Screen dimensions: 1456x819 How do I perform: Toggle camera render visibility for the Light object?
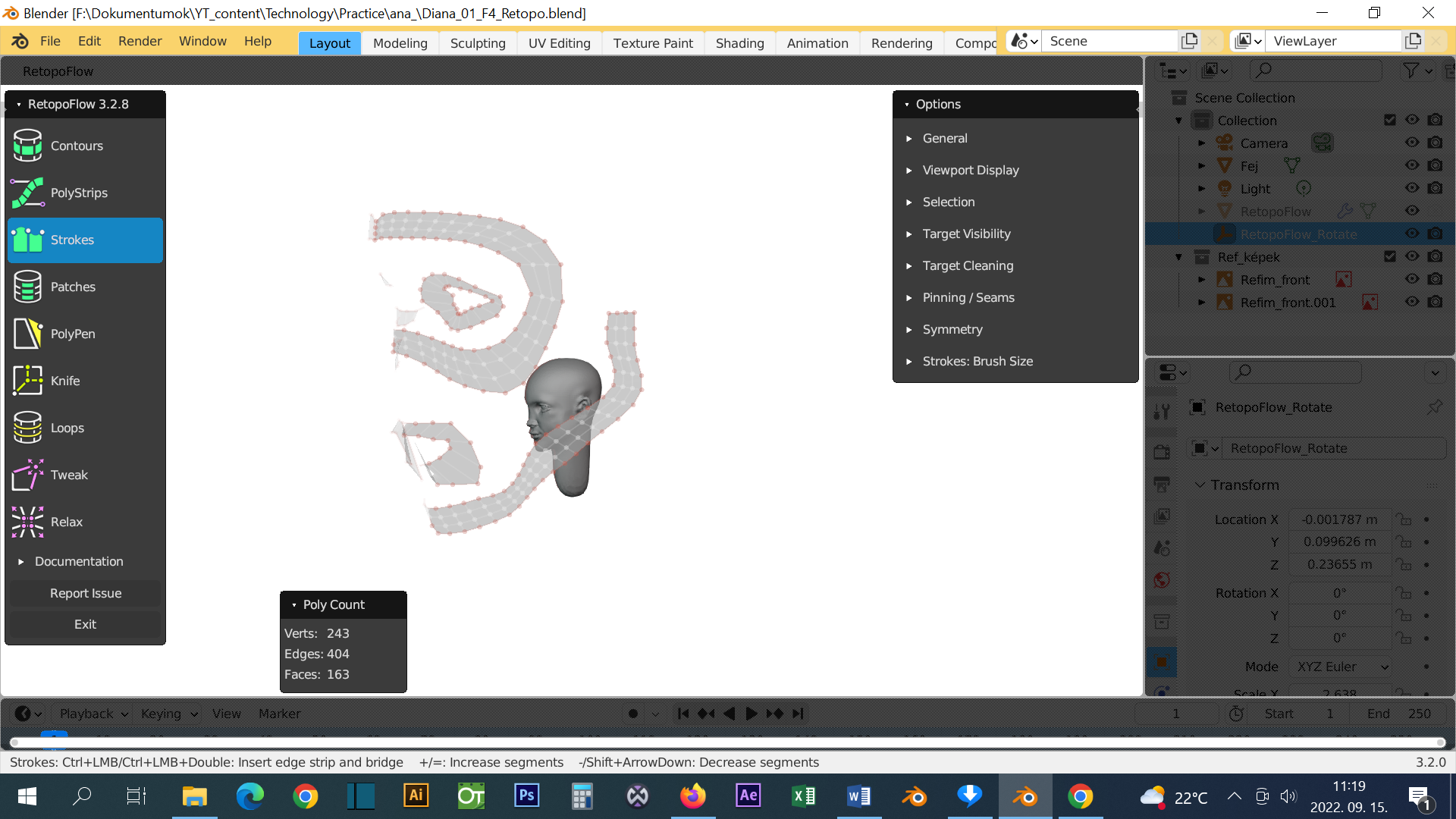click(1434, 188)
